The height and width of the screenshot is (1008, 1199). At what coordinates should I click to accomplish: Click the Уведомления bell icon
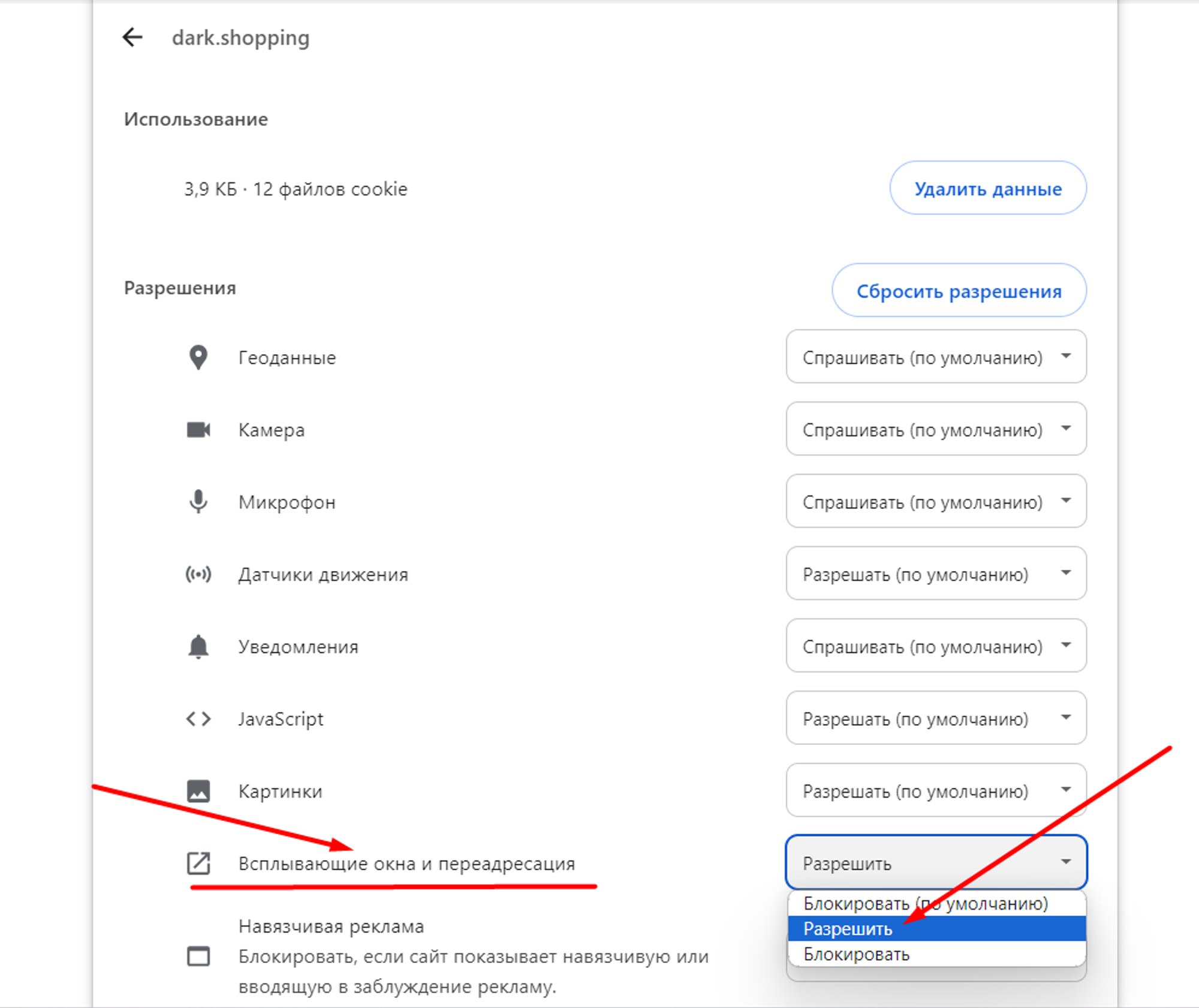(198, 647)
